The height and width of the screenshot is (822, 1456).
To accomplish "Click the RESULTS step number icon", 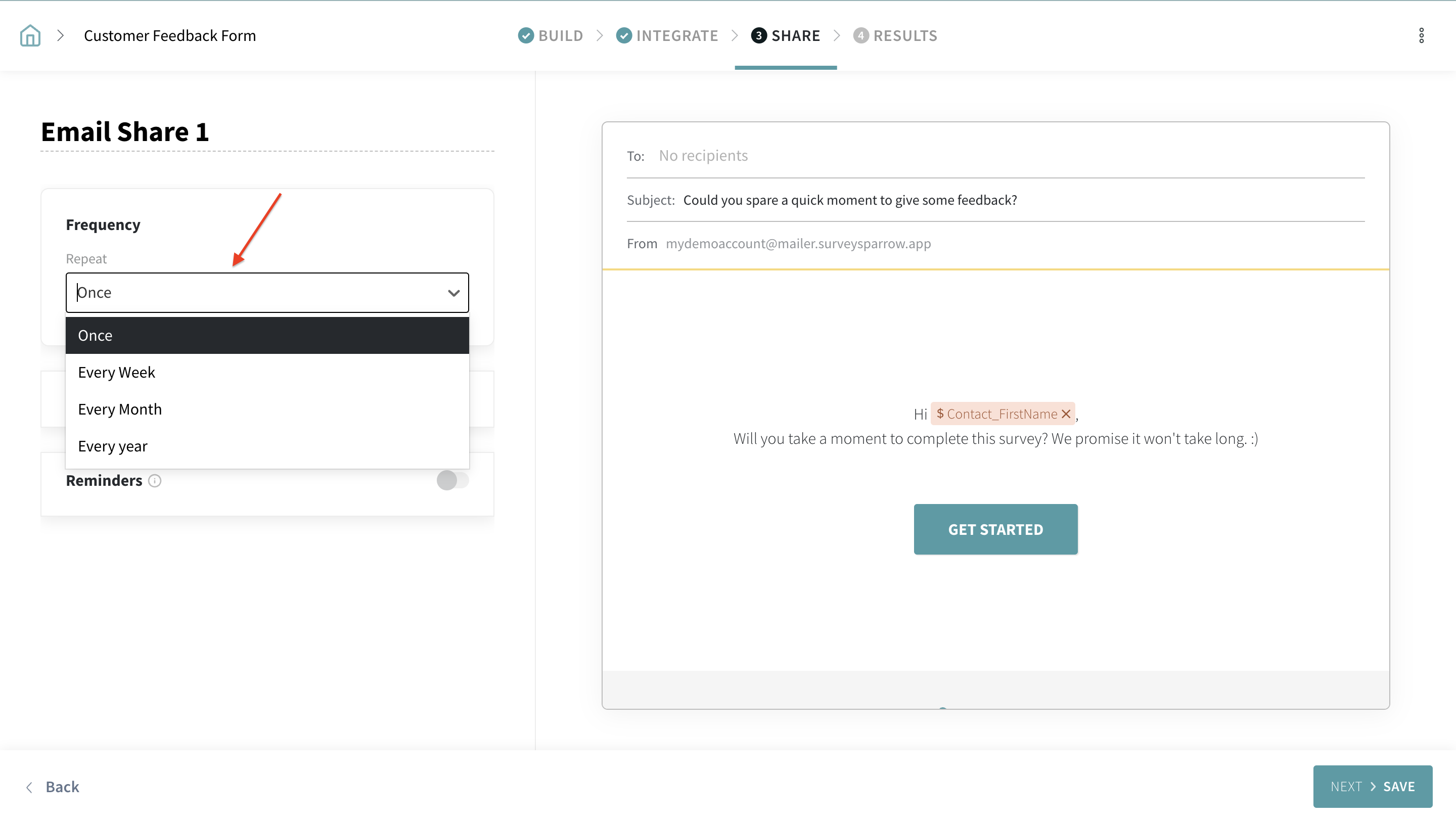I will click(x=860, y=35).
